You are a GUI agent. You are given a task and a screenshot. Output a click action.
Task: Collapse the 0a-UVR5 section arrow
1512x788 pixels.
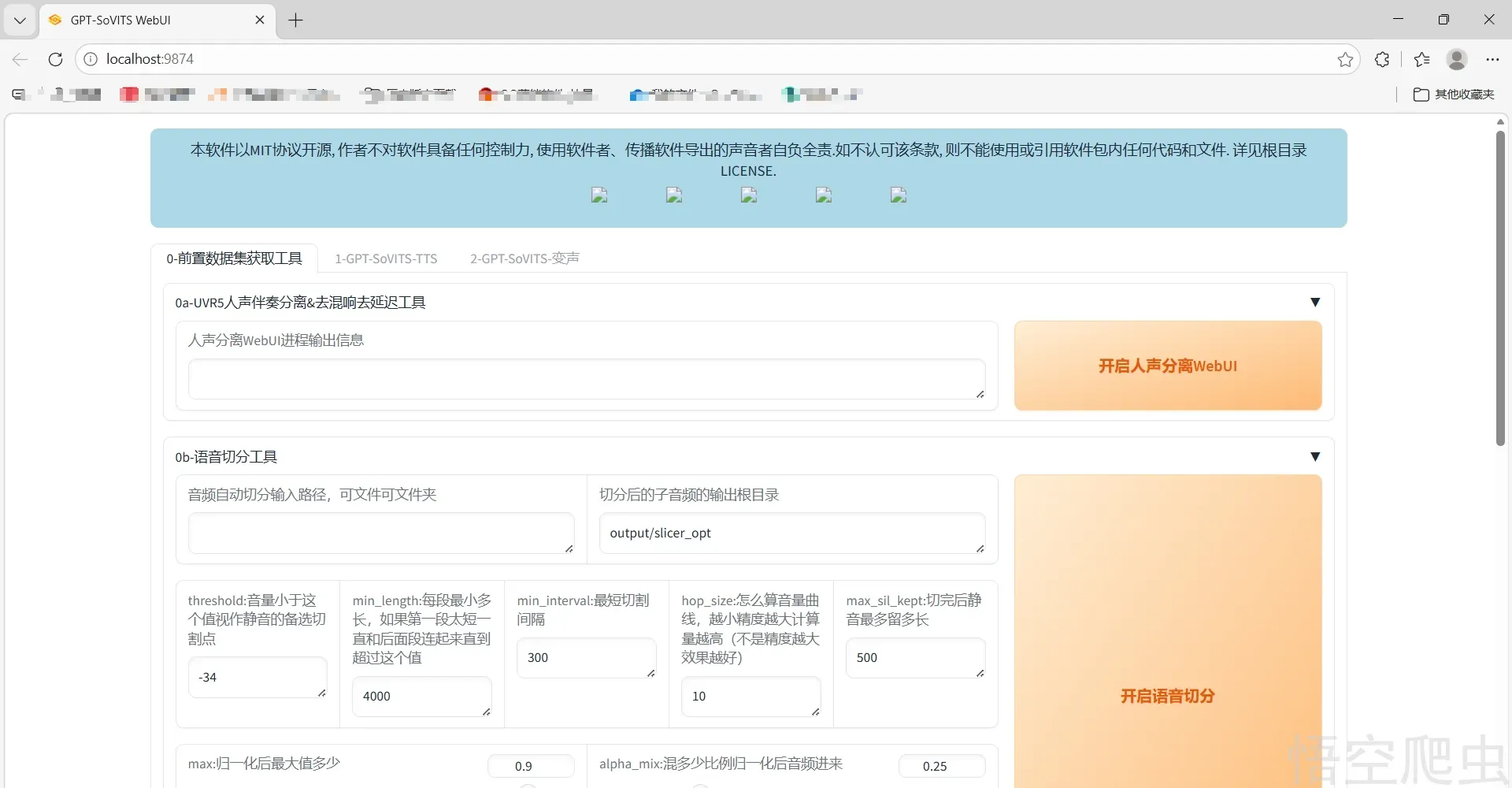(x=1314, y=303)
